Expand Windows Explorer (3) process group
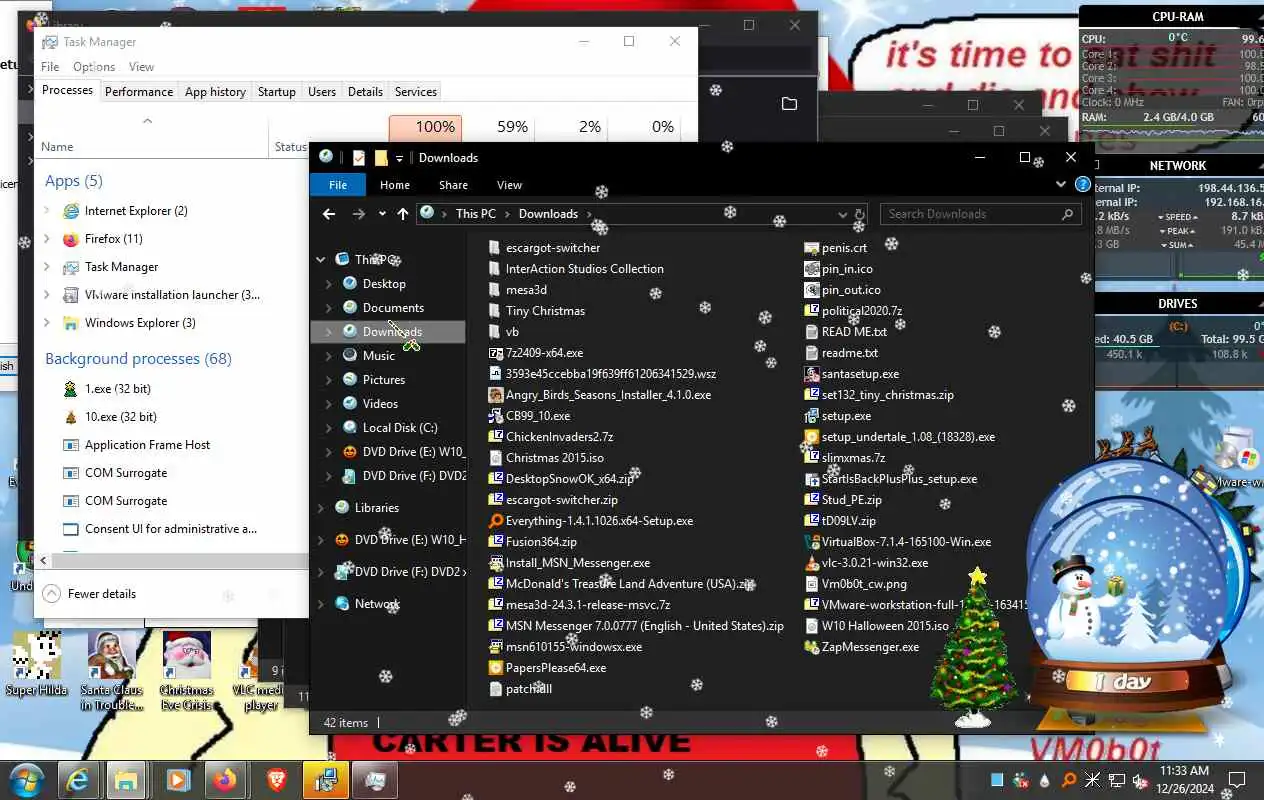Screen dimensions: 1264x800 pyautogui.click(x=47, y=323)
